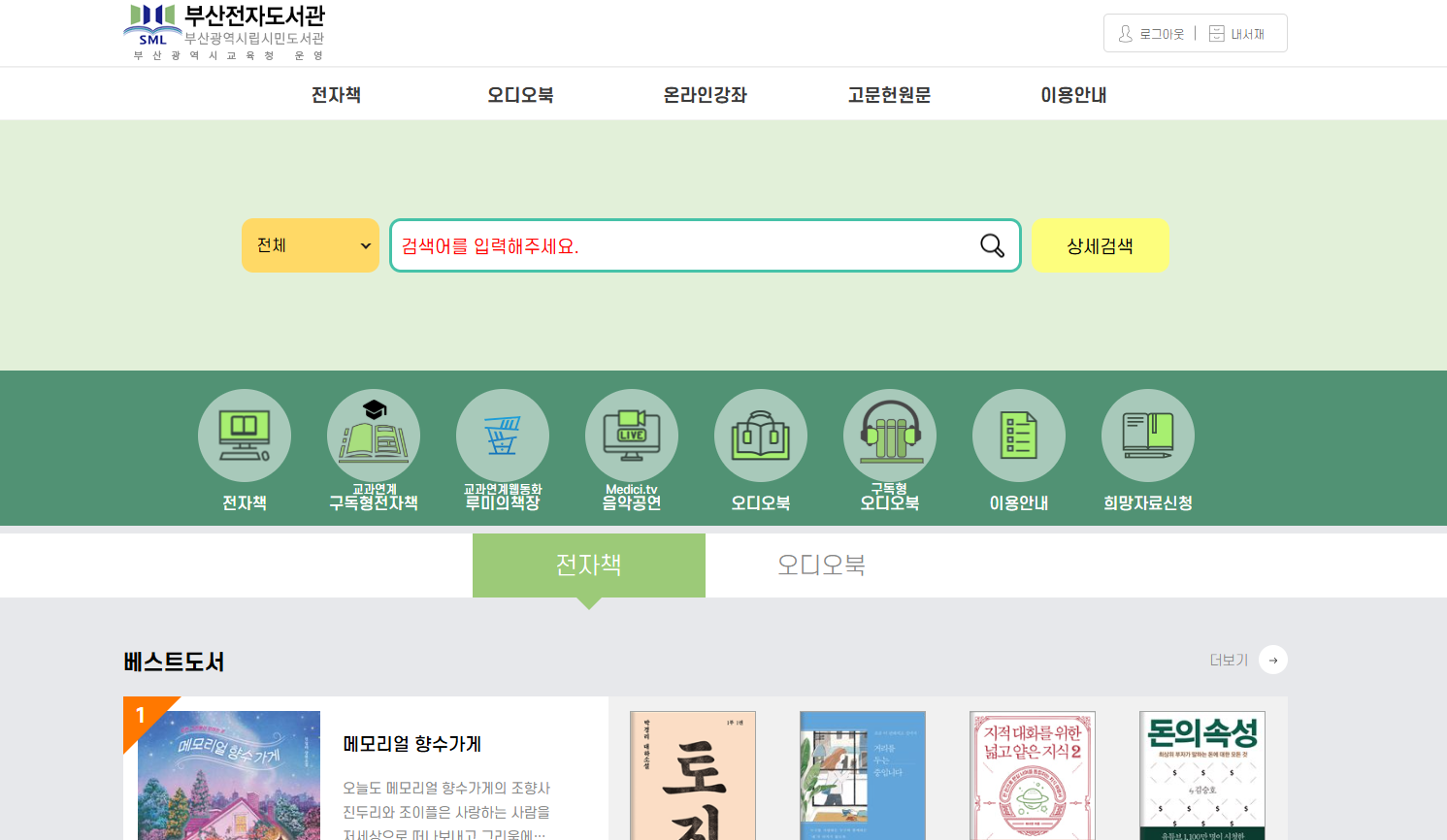Switch to the 오디오북 bestseller tab
Image resolution: width=1447 pixels, height=840 pixels.
click(x=821, y=565)
